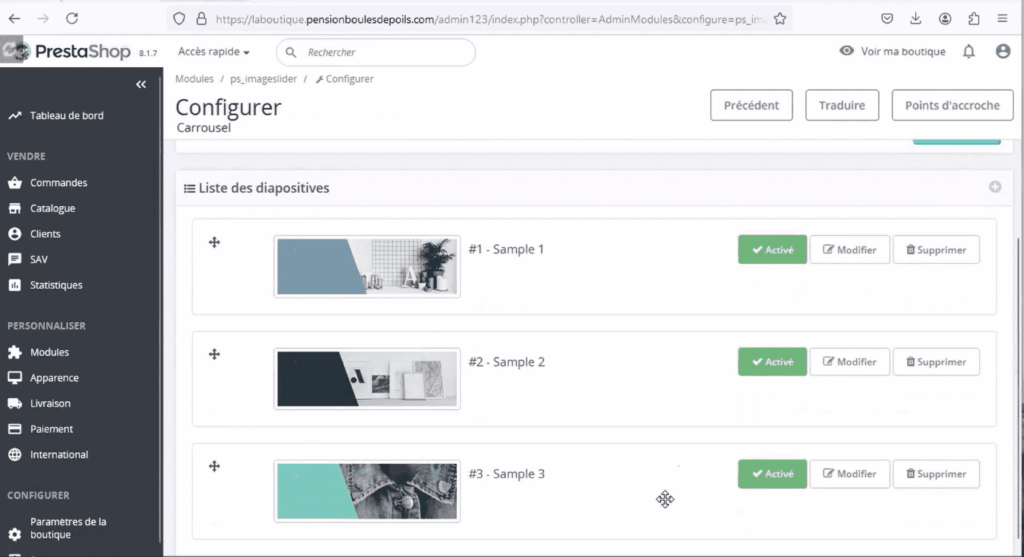Grab the move handle for Sample 3

pyautogui.click(x=214, y=466)
